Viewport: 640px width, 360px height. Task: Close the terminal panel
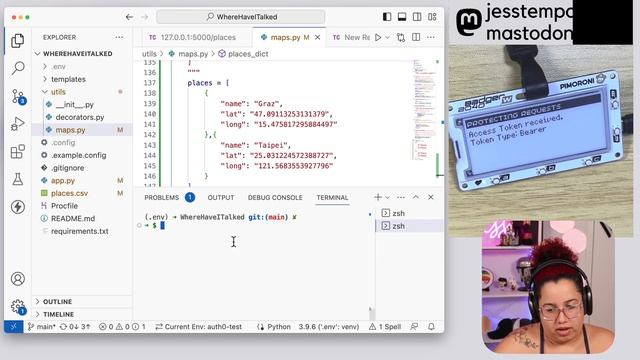tap(431, 197)
